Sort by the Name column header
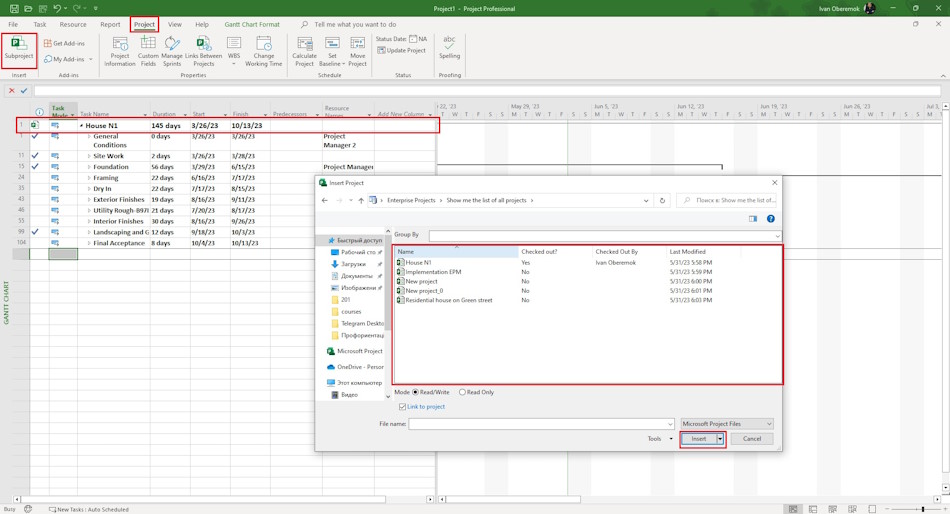 (457, 252)
